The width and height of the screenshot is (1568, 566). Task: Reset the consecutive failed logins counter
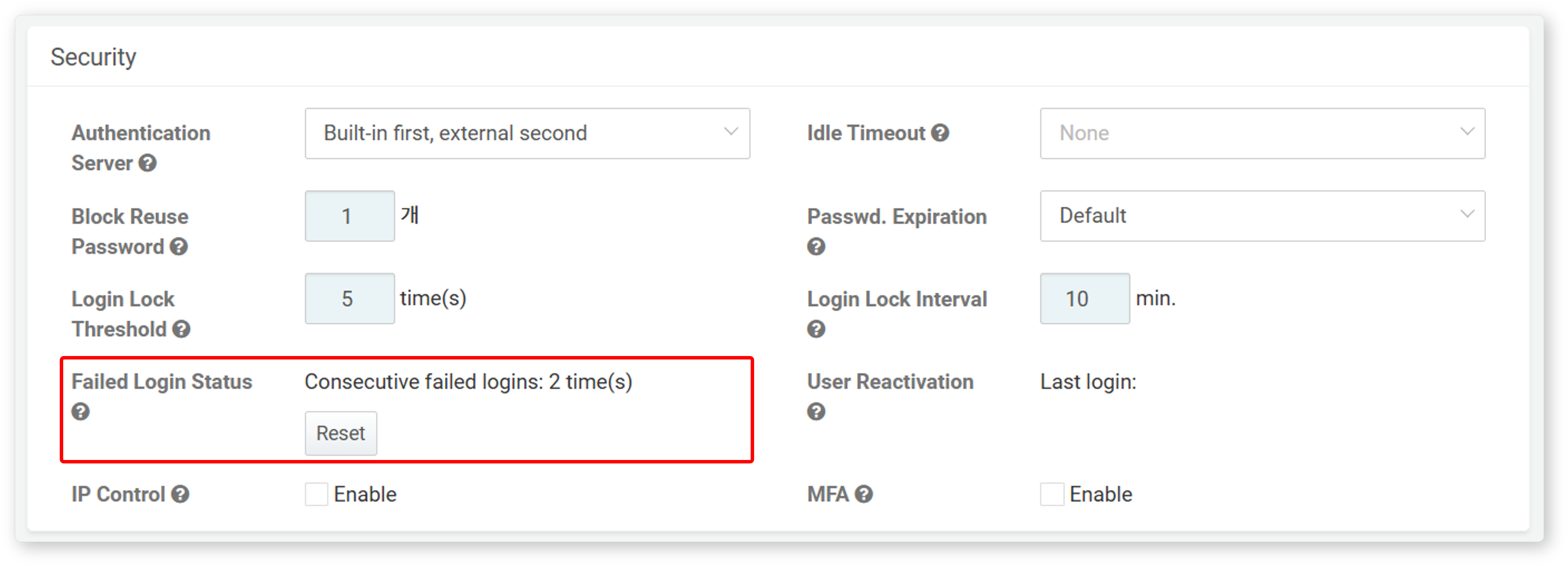[x=341, y=433]
